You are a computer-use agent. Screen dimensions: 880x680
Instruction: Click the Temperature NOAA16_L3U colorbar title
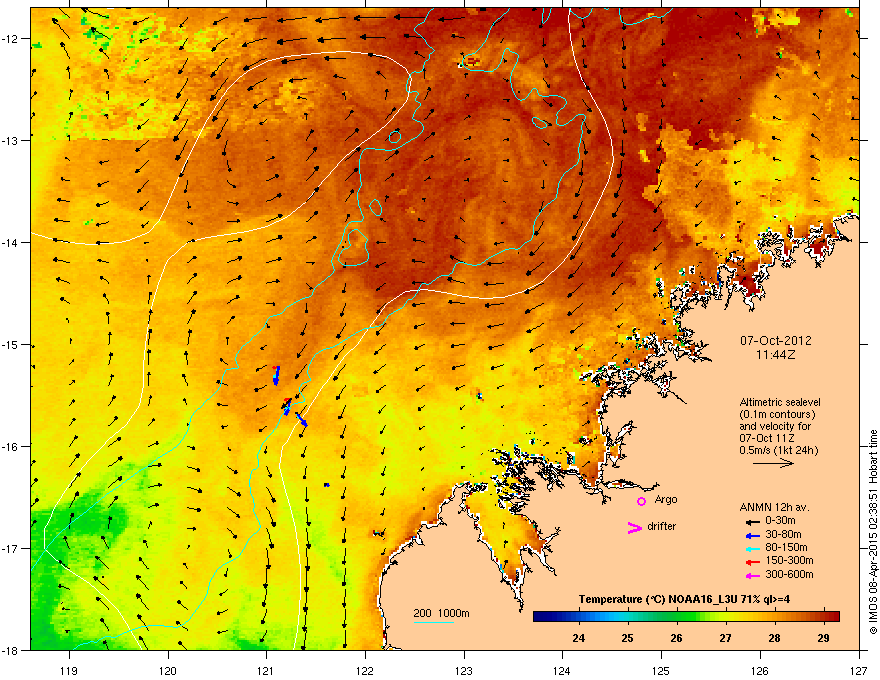point(684,599)
